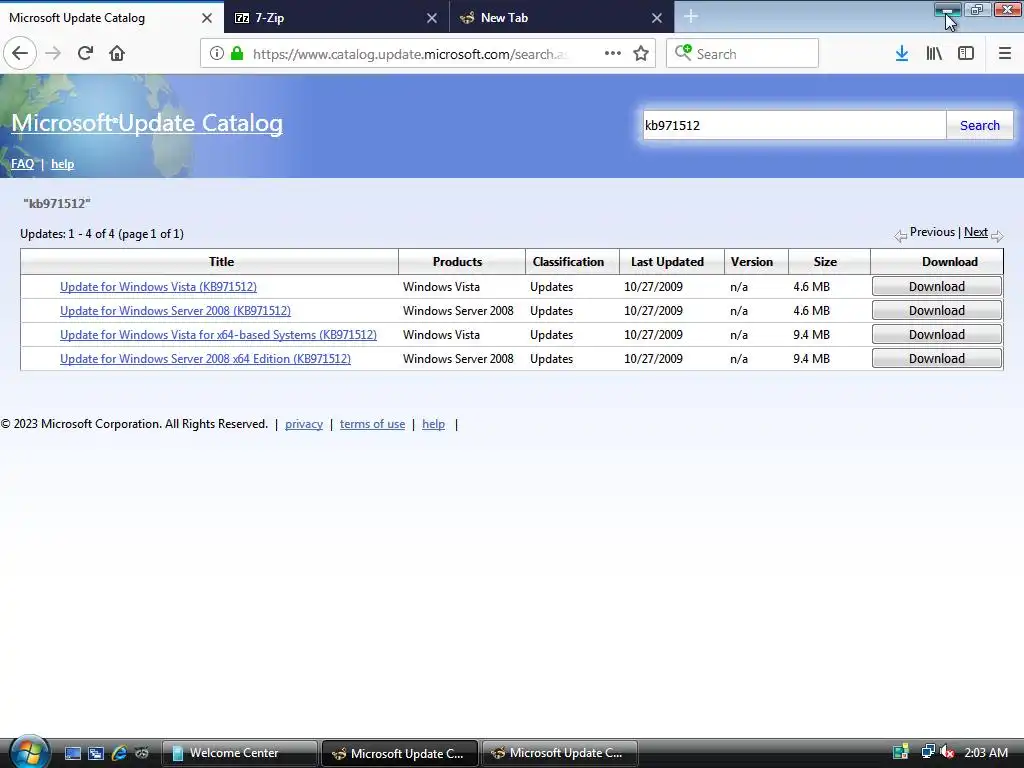Sort results by Title column header

pos(221,262)
